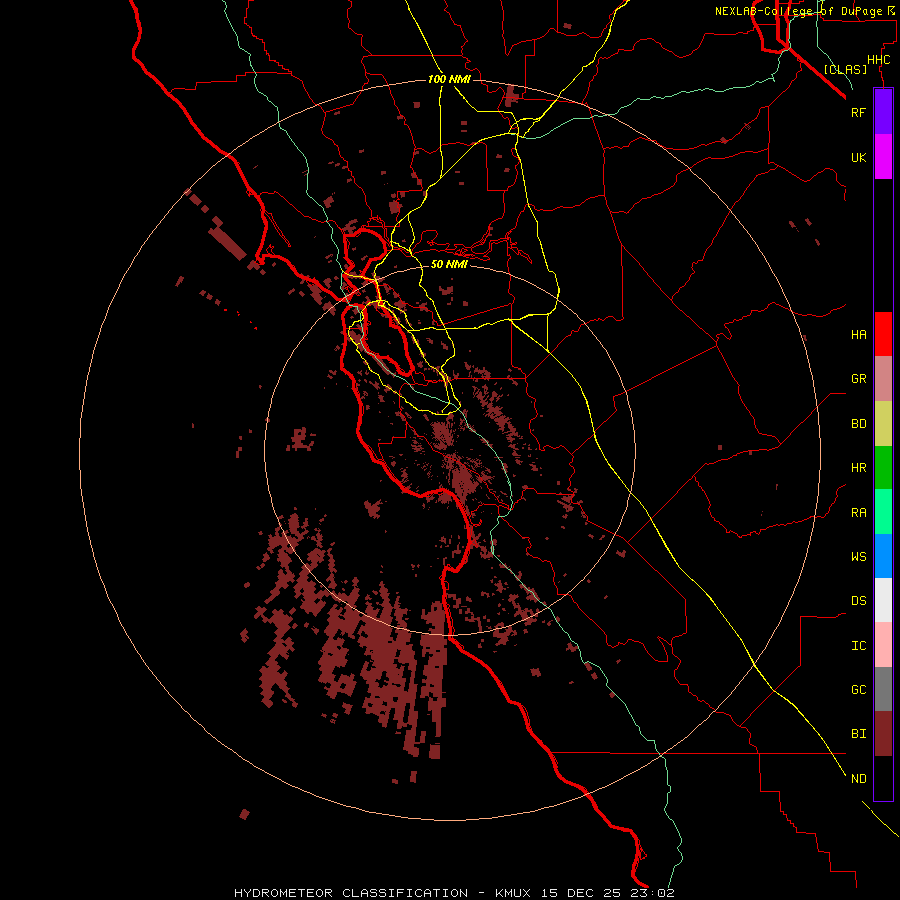Click the DS legend label
The height and width of the screenshot is (900, 900).
858,601
